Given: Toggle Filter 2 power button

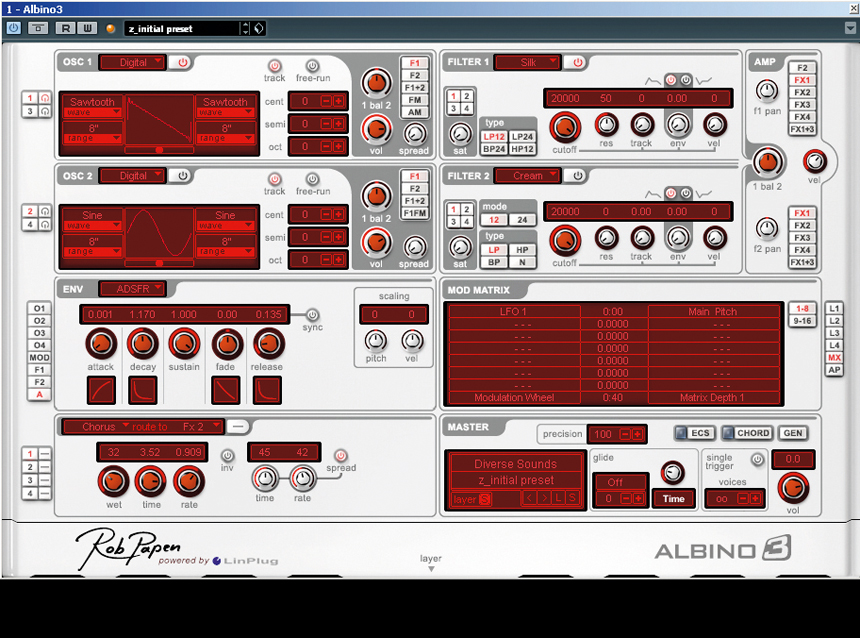Looking at the screenshot, I should (578, 176).
